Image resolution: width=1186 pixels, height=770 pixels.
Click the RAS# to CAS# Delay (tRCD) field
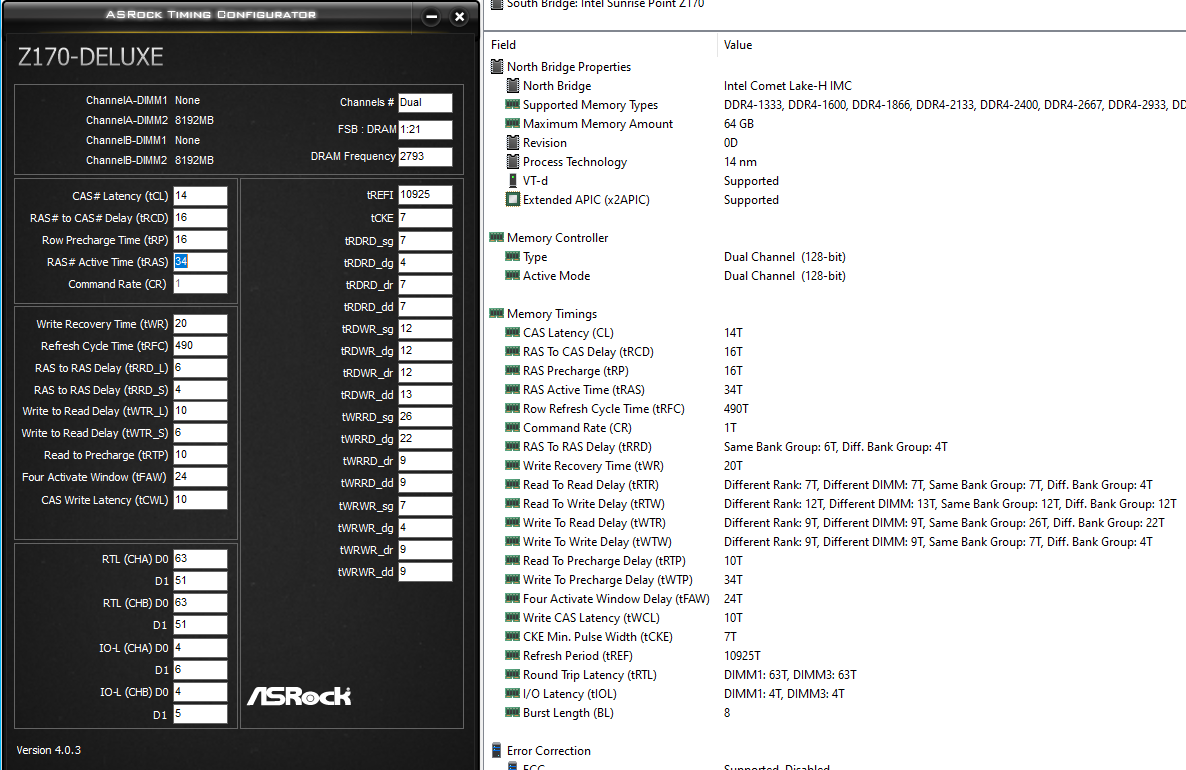(200, 217)
